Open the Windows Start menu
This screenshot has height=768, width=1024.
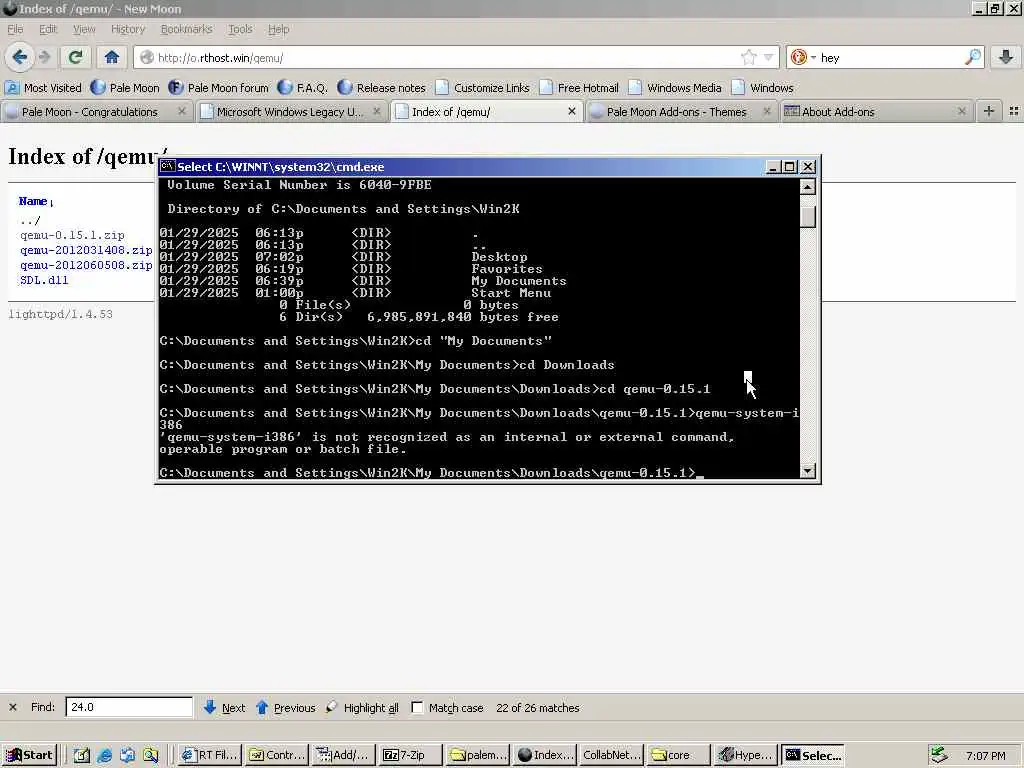coord(29,755)
